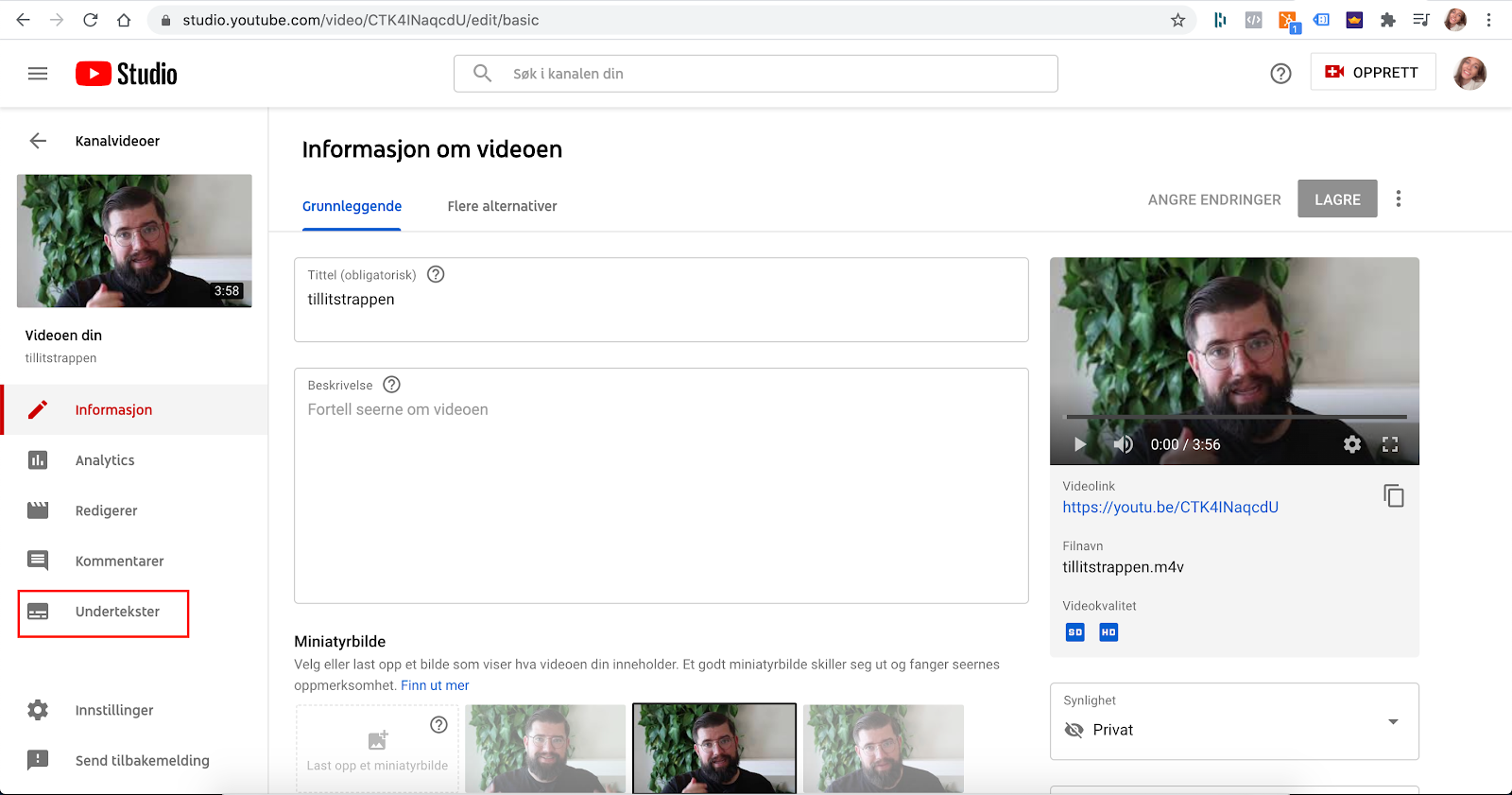Open the Informasjon pencil section
1512x795 pixels.
[x=135, y=409]
